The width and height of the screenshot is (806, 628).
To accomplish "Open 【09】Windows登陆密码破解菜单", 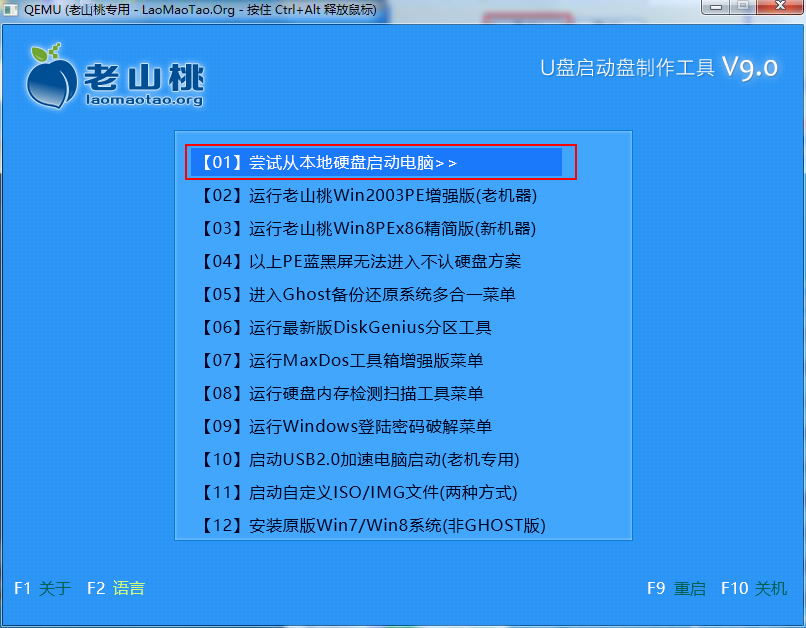I will point(345,426).
